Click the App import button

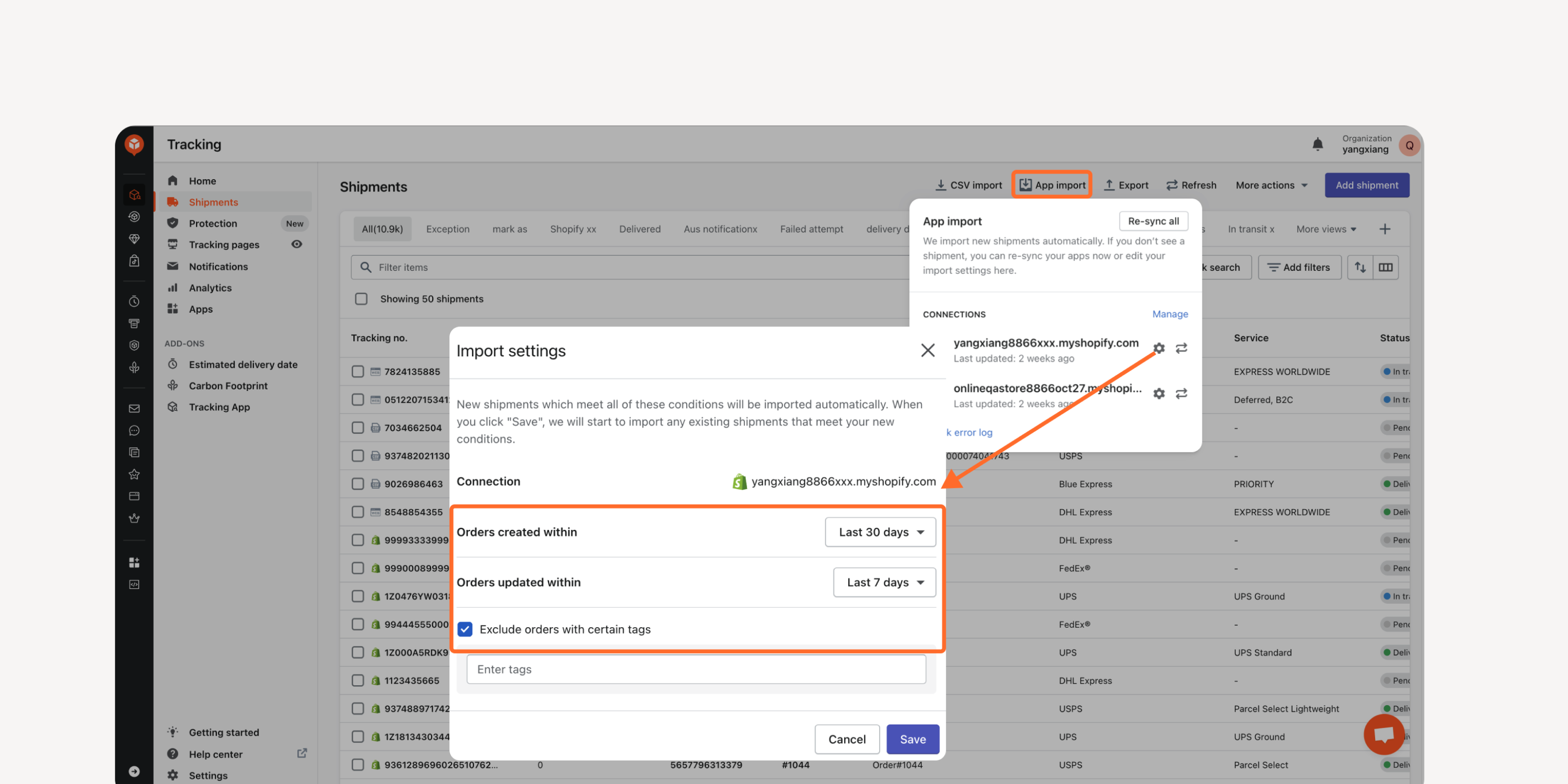[1052, 185]
